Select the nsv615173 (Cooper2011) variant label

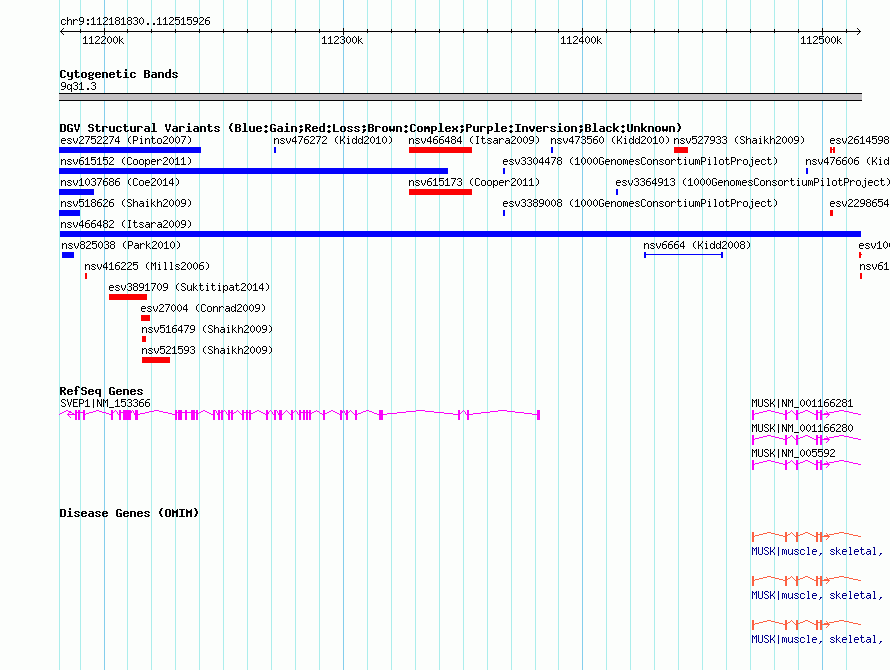point(474,182)
